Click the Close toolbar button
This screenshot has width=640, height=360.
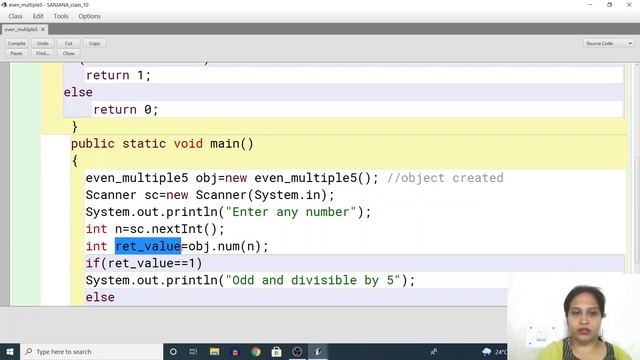(69, 53)
